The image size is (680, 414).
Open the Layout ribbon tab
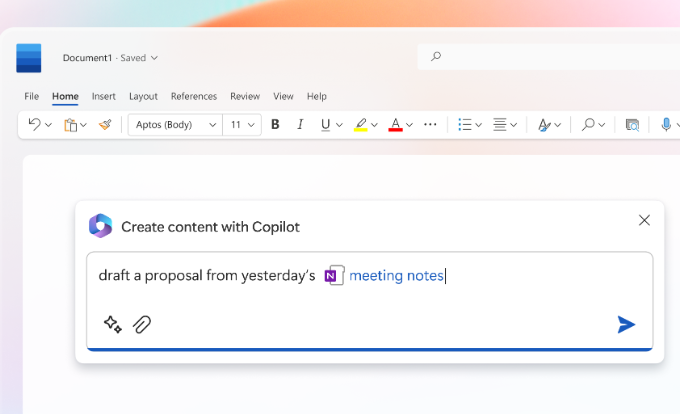143,96
